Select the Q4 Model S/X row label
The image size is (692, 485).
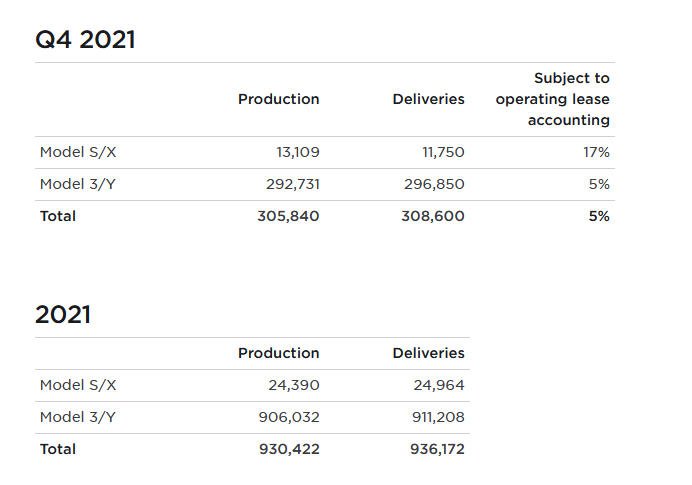[x=78, y=152]
